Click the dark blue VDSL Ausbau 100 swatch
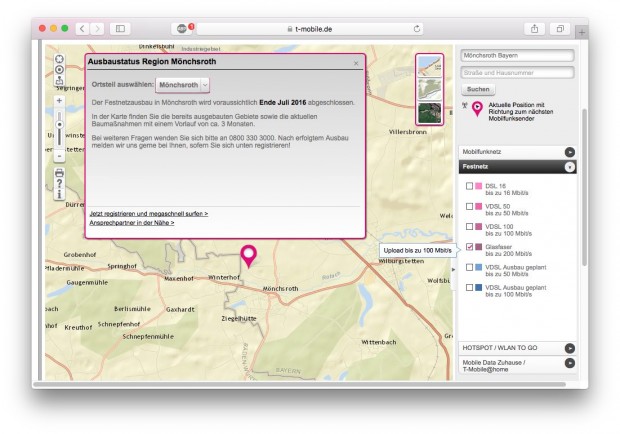The width and height of the screenshot is (620, 434). (x=478, y=287)
